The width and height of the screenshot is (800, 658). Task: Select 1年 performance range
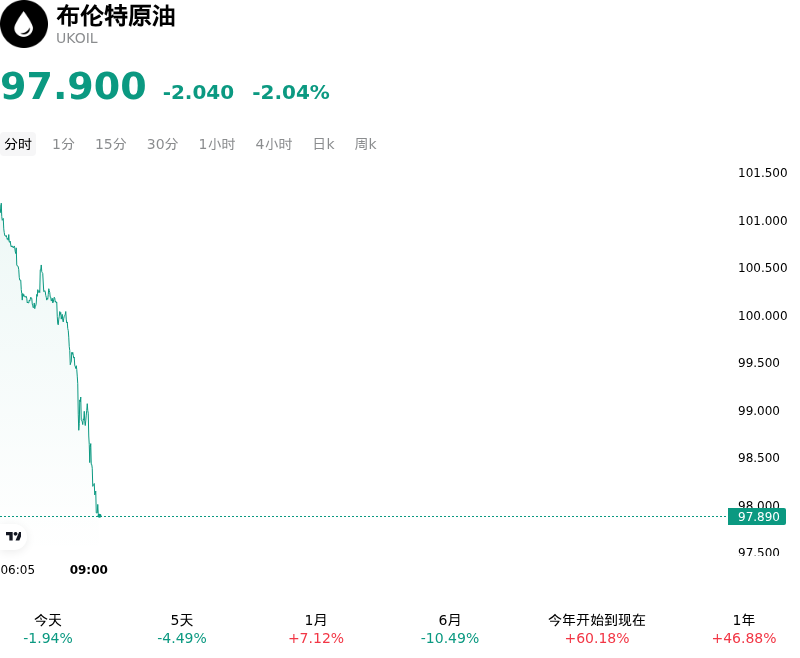(744, 629)
